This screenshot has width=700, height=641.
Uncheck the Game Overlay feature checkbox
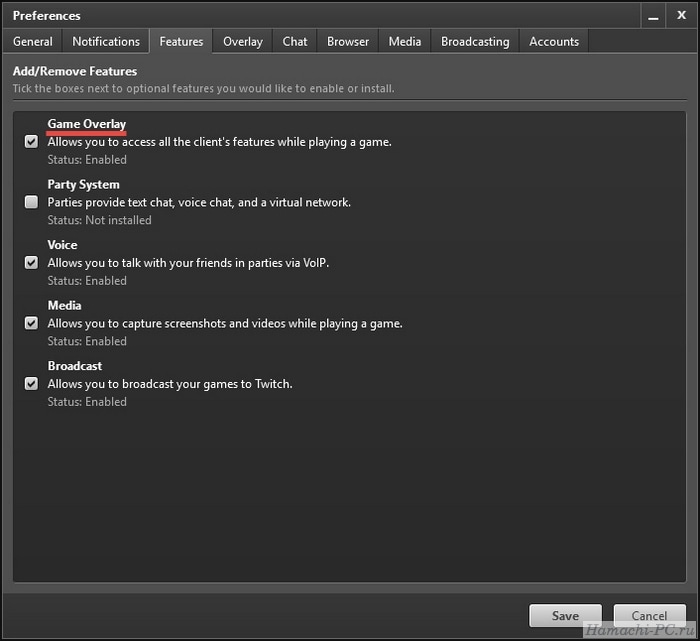31,142
